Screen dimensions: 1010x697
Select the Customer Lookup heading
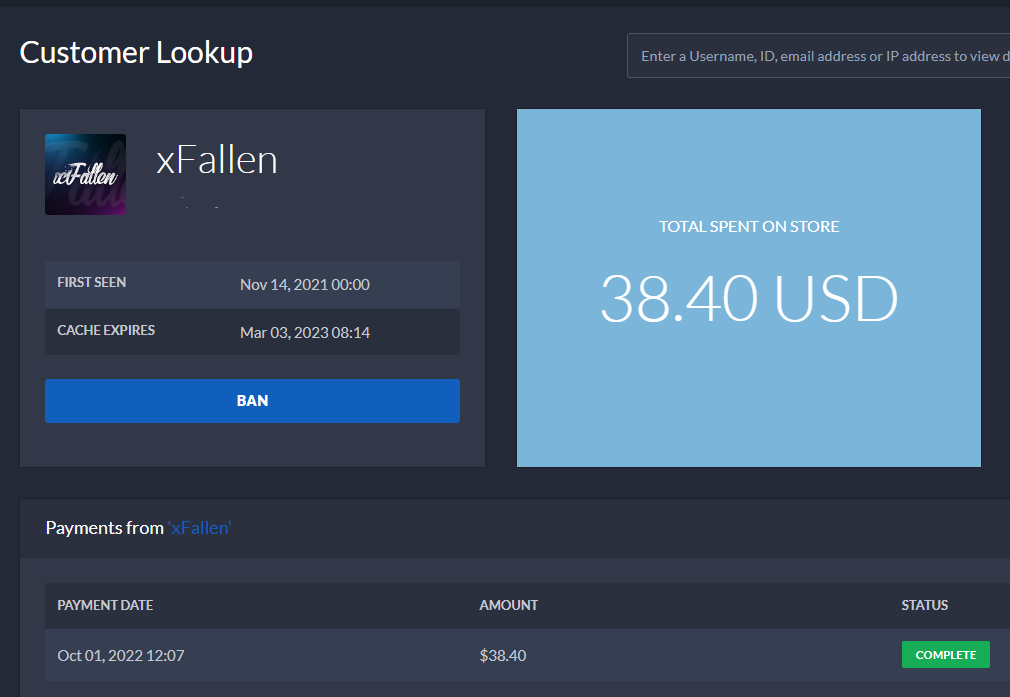[x=136, y=52]
